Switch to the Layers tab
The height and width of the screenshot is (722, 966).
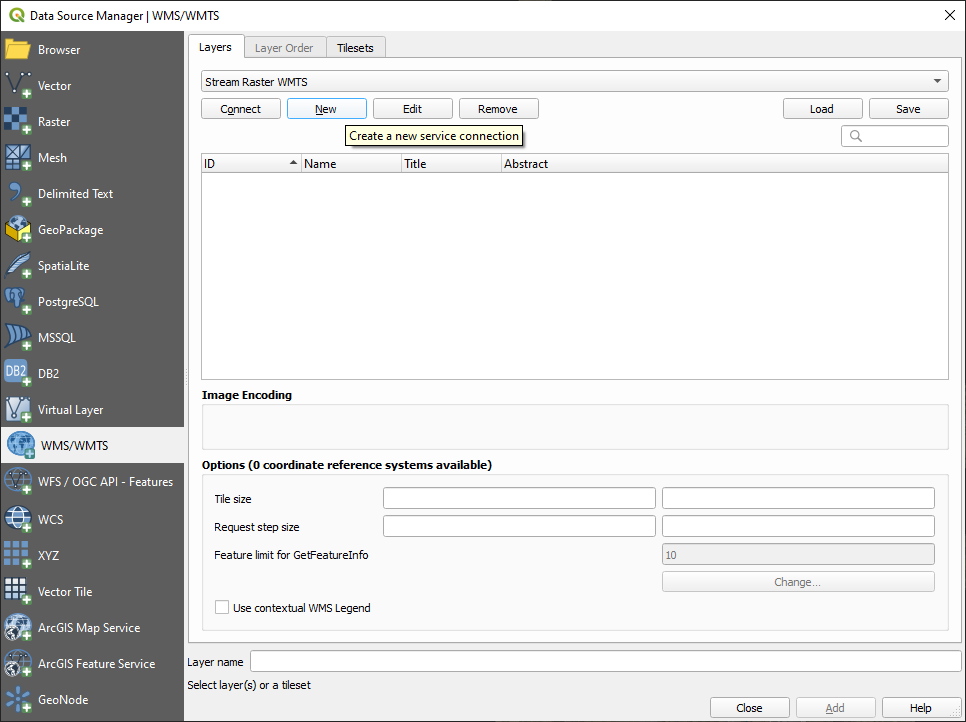pos(216,47)
